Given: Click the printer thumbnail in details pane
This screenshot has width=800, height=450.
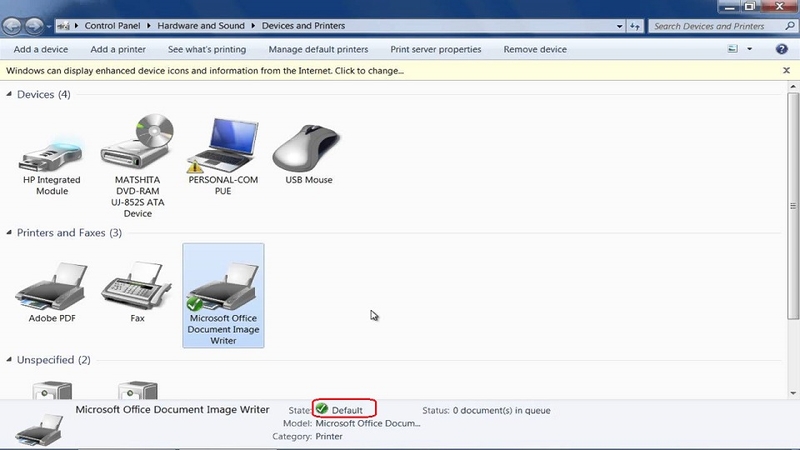Looking at the screenshot, I should (39, 430).
